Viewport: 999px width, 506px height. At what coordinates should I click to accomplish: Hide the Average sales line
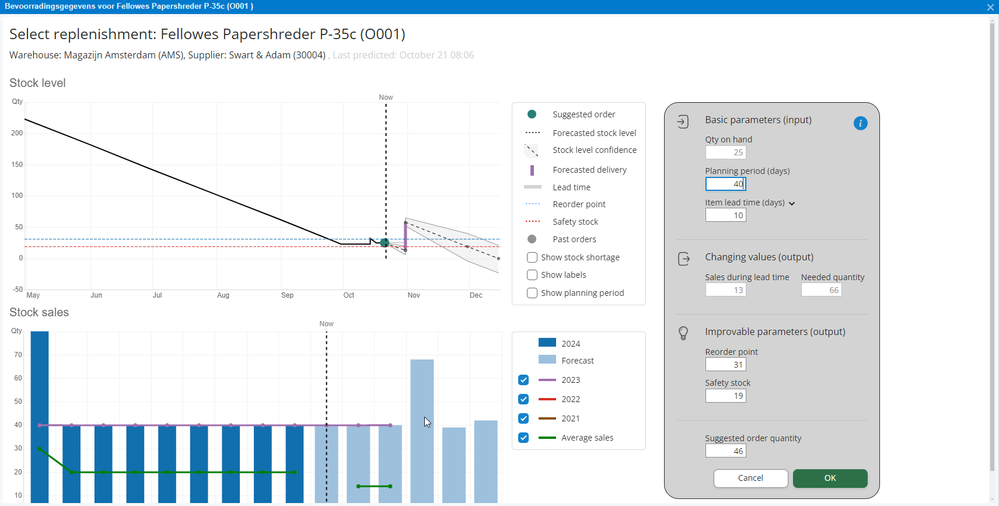(x=523, y=438)
